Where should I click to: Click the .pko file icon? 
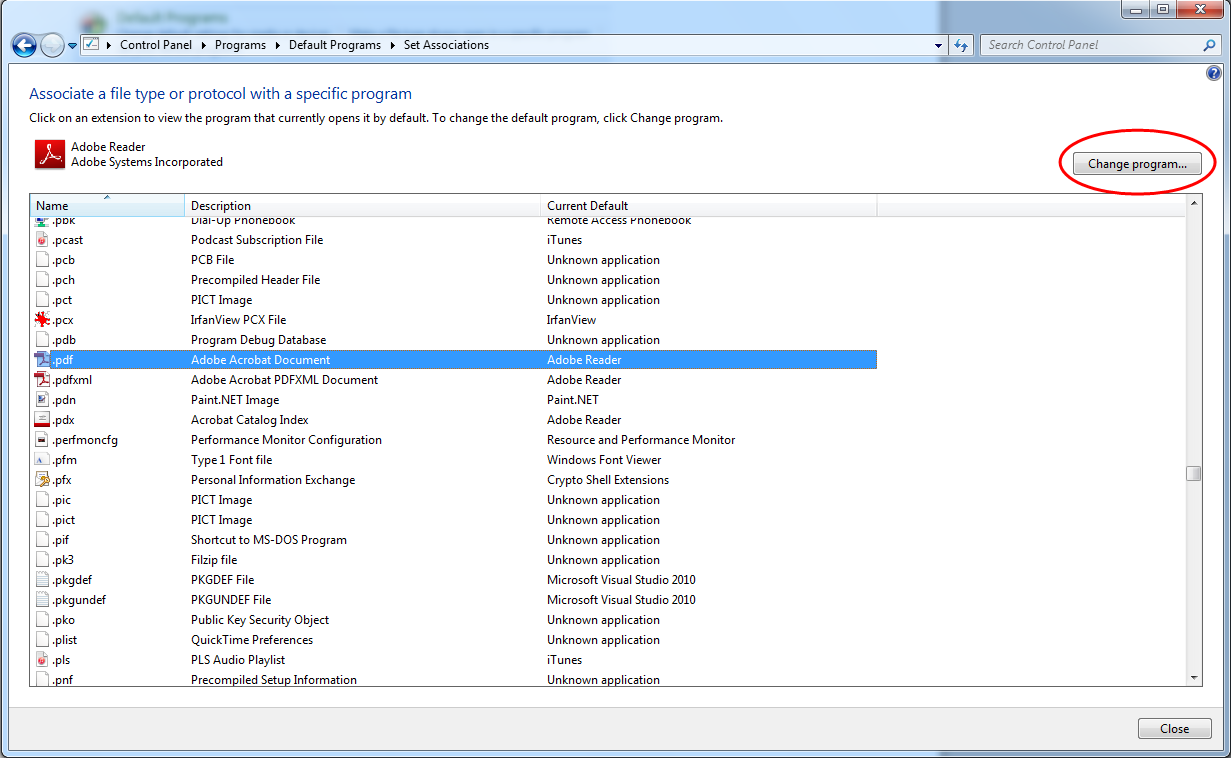[x=42, y=620]
